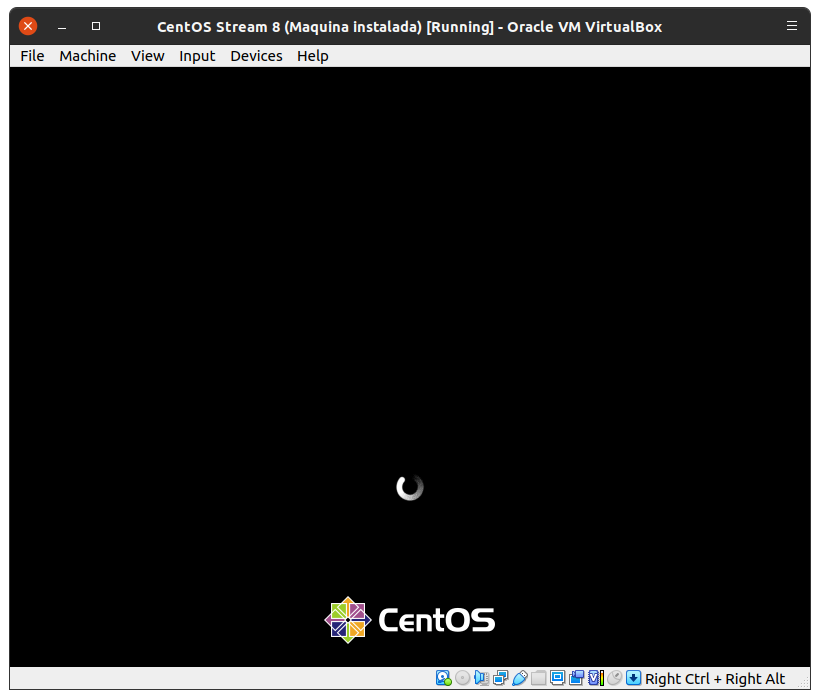Open the Machine menu
820x699 pixels.
[x=87, y=56]
